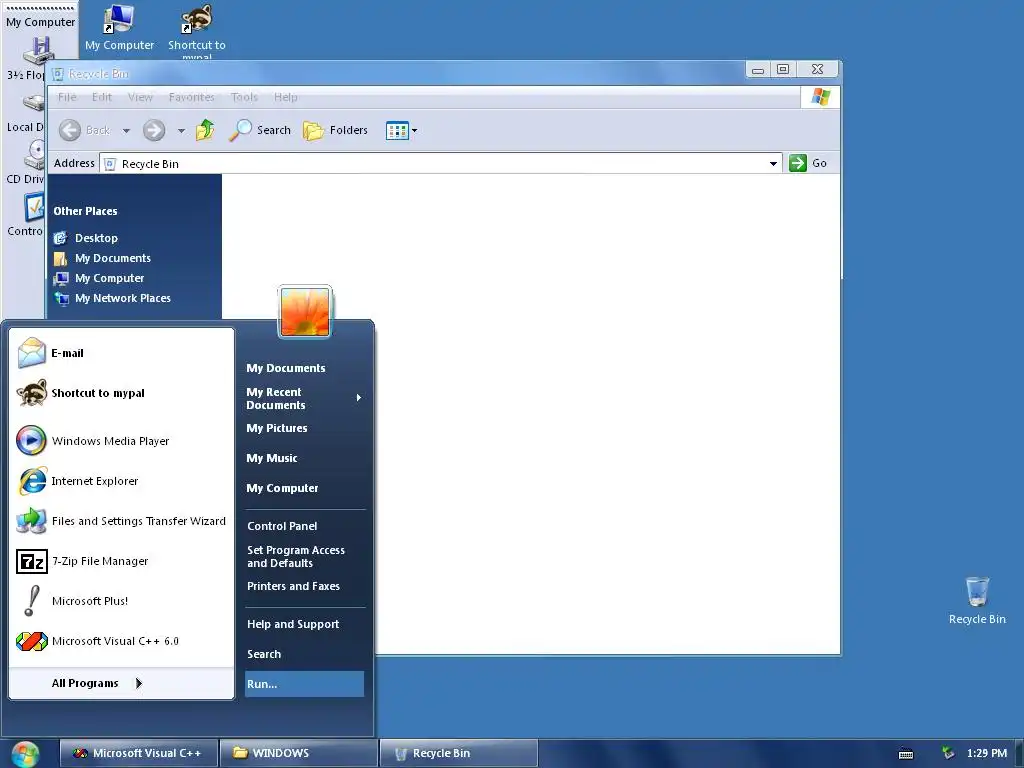Open the Tools menu

click(x=244, y=97)
